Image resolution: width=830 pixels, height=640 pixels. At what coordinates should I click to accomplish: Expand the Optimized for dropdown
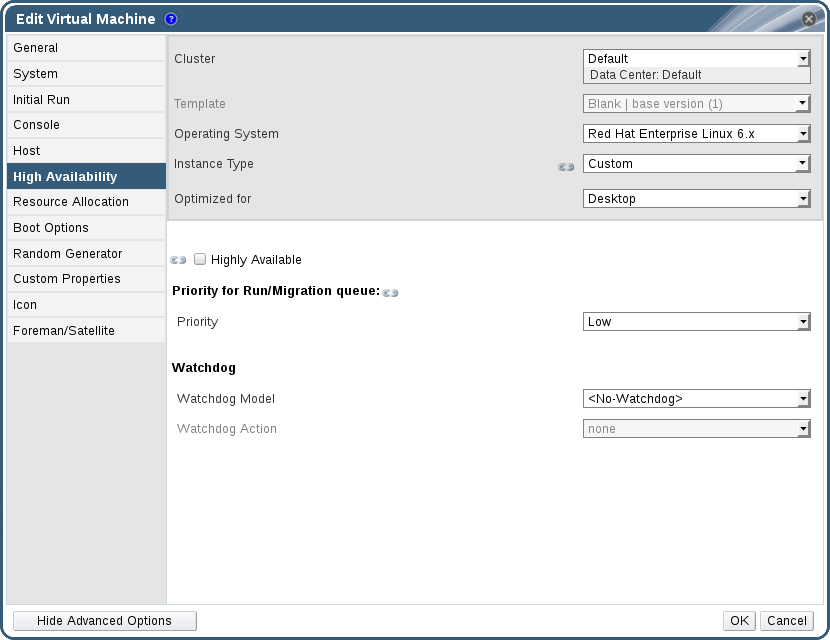pyautogui.click(x=696, y=199)
